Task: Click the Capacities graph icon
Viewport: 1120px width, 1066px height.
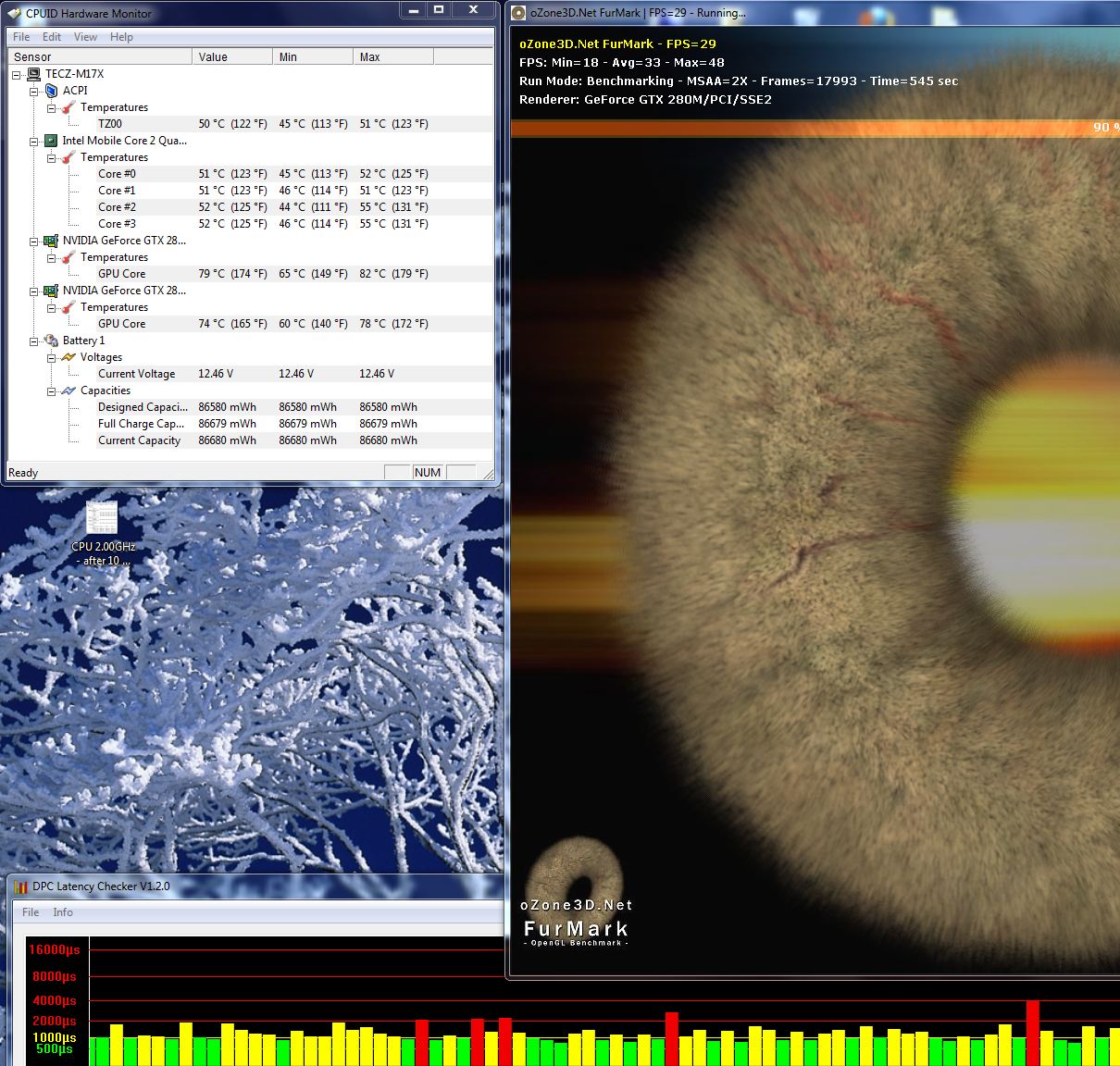Action: click(x=68, y=390)
